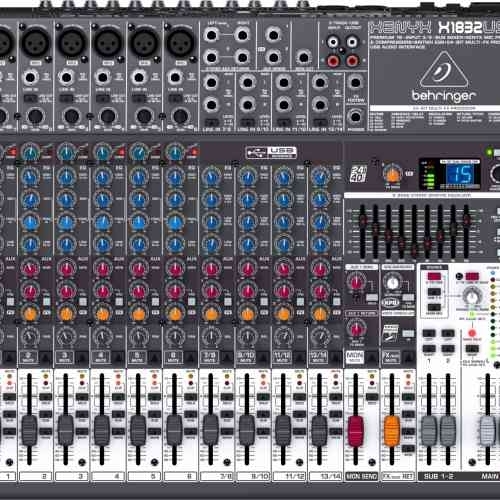Click the white XPQ surround knob
The height and width of the screenshot is (500, 500).
pyautogui.click(x=393, y=283)
